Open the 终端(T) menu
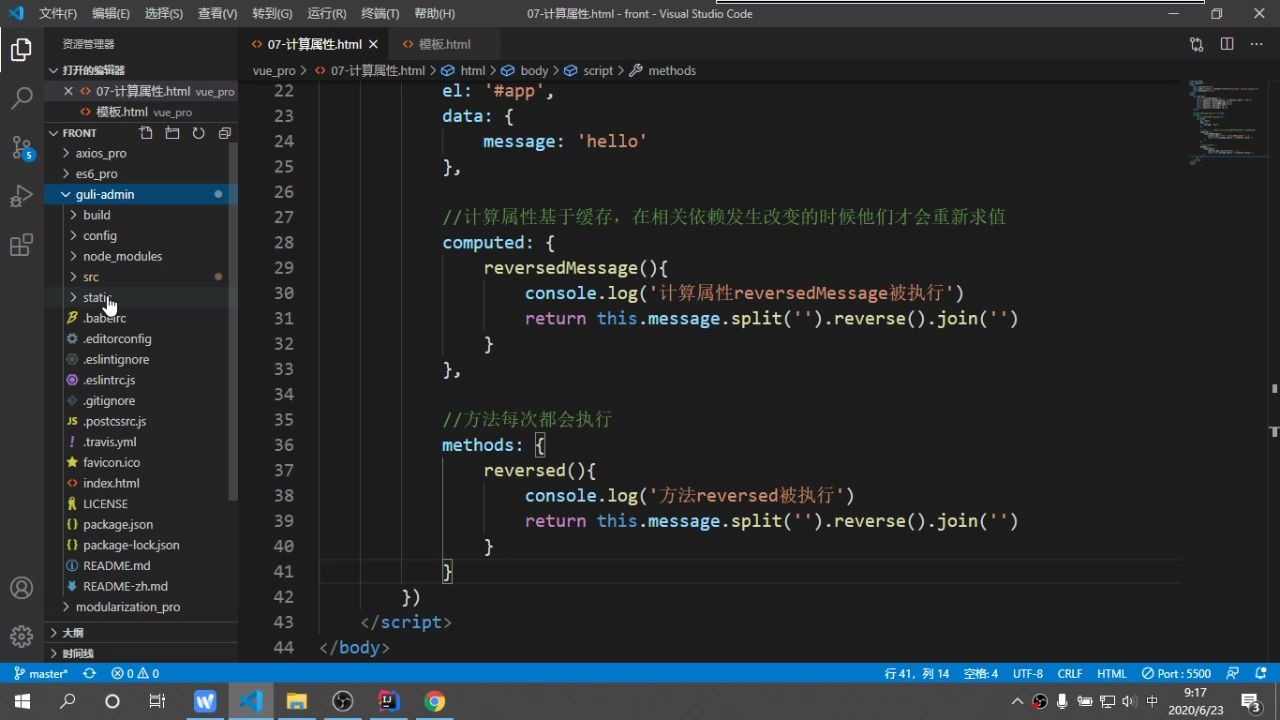The height and width of the screenshot is (720, 1280). tap(380, 14)
